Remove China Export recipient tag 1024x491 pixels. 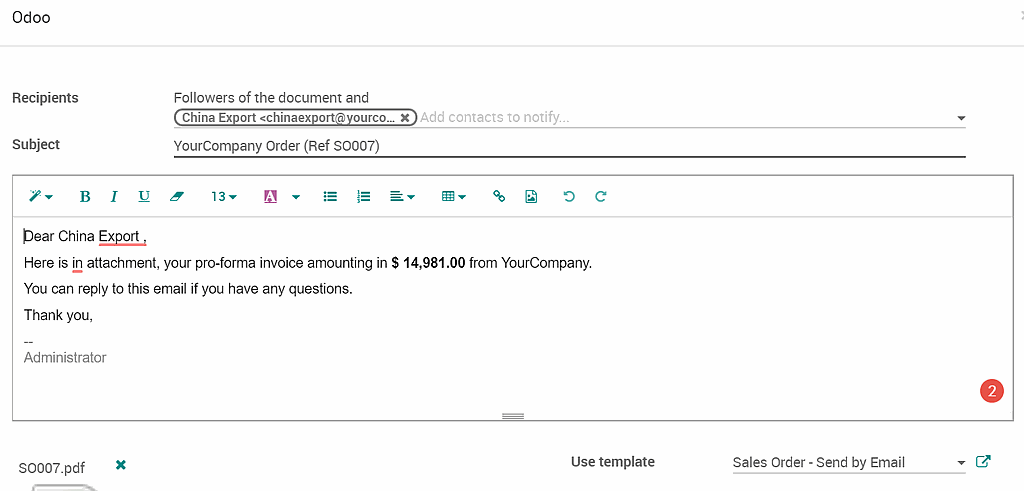tap(405, 118)
